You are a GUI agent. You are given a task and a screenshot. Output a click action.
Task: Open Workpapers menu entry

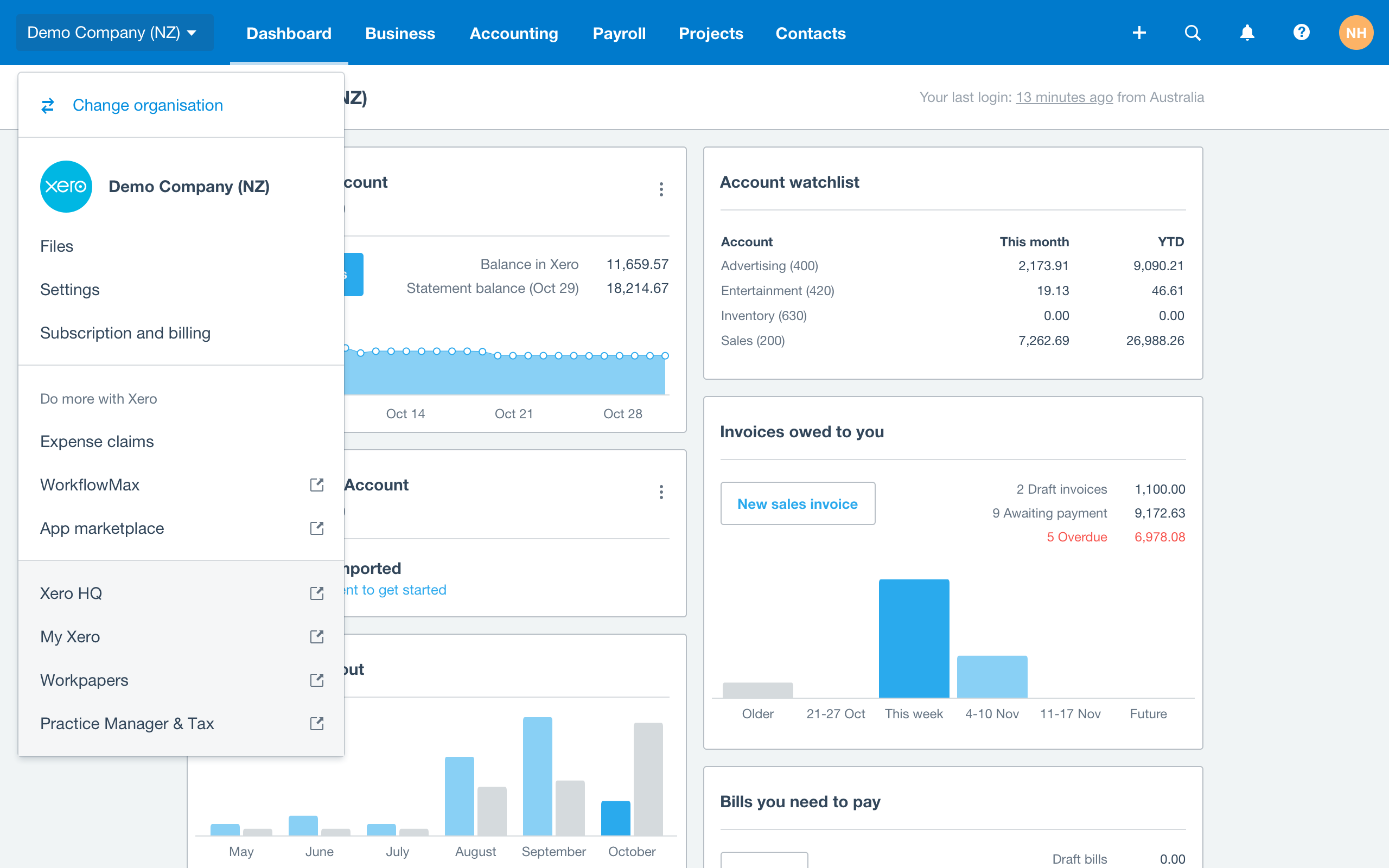pyautogui.click(x=181, y=680)
